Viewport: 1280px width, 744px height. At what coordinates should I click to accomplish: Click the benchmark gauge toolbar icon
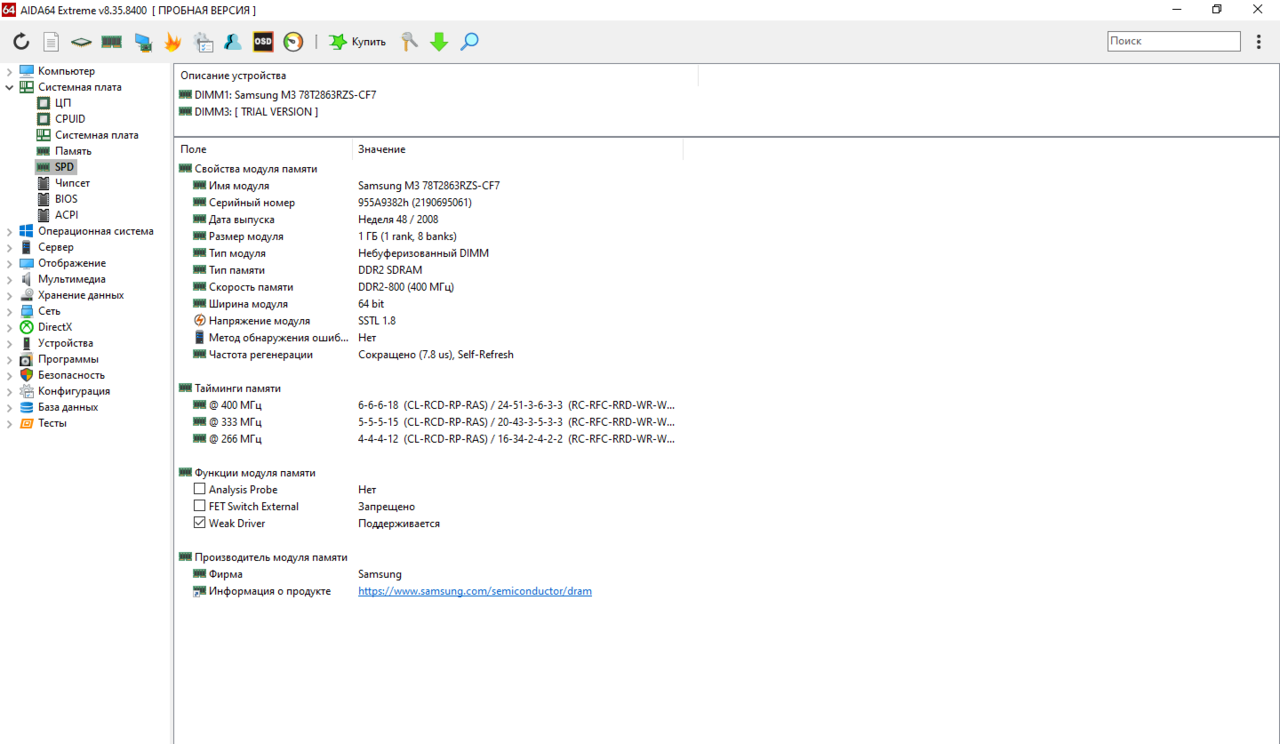click(293, 42)
